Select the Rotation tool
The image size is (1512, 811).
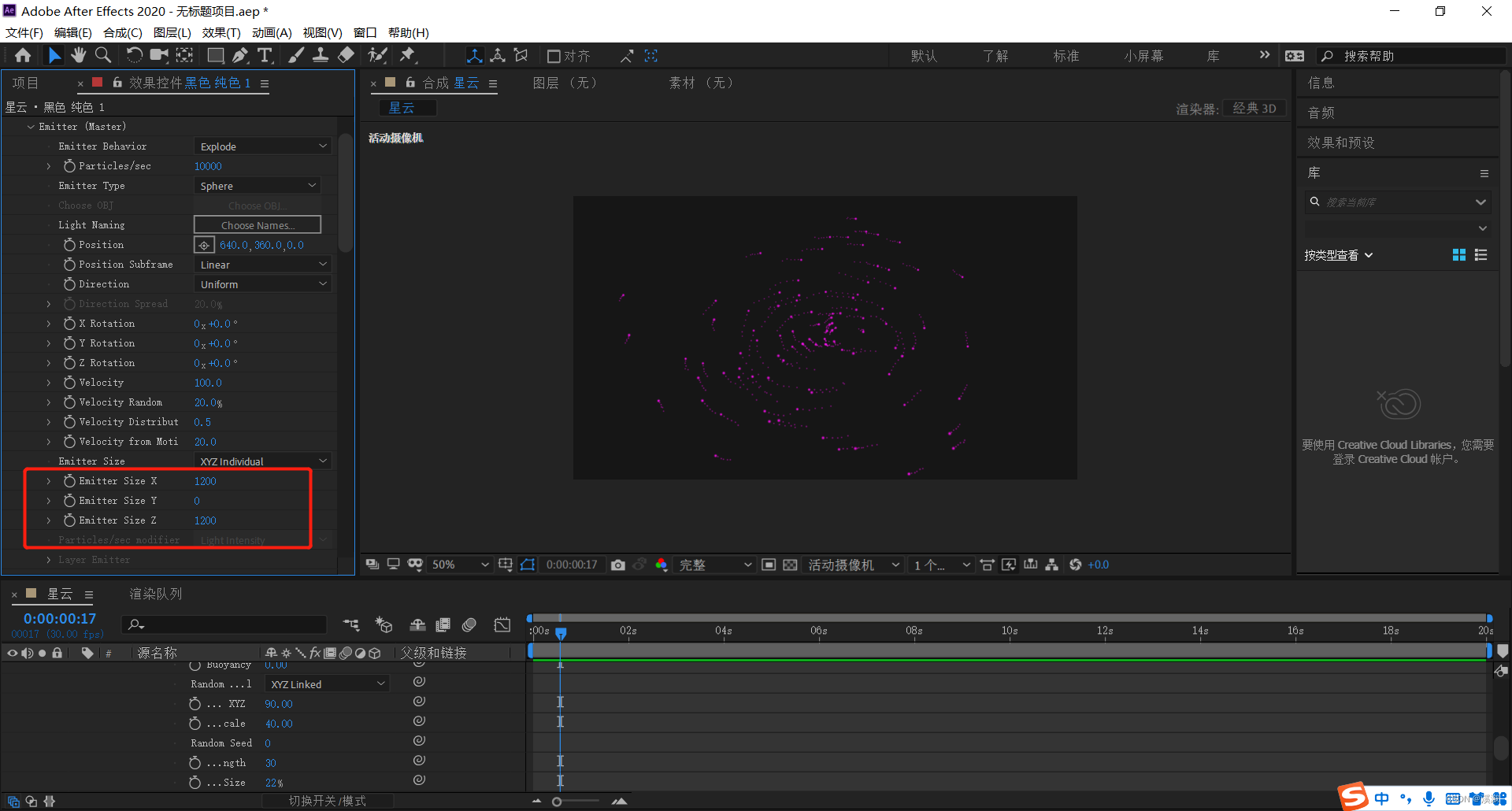point(135,55)
